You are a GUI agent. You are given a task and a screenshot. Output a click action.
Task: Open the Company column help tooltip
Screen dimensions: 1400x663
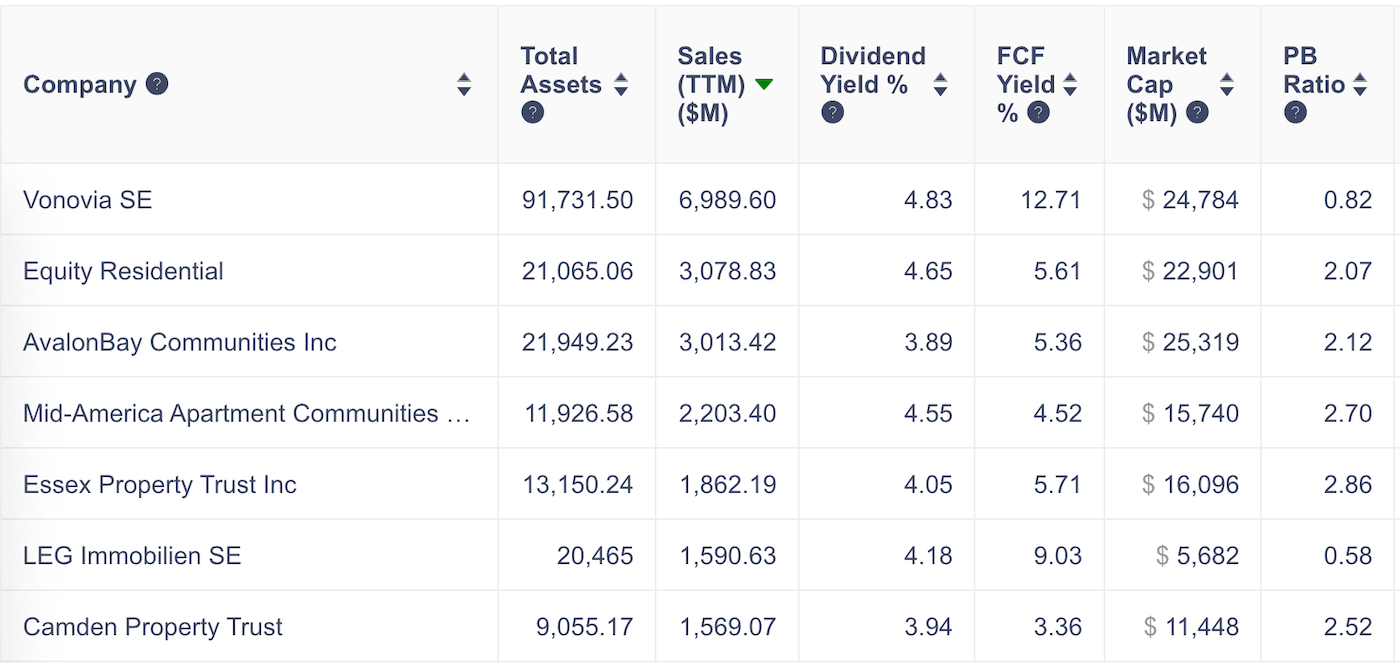click(156, 85)
